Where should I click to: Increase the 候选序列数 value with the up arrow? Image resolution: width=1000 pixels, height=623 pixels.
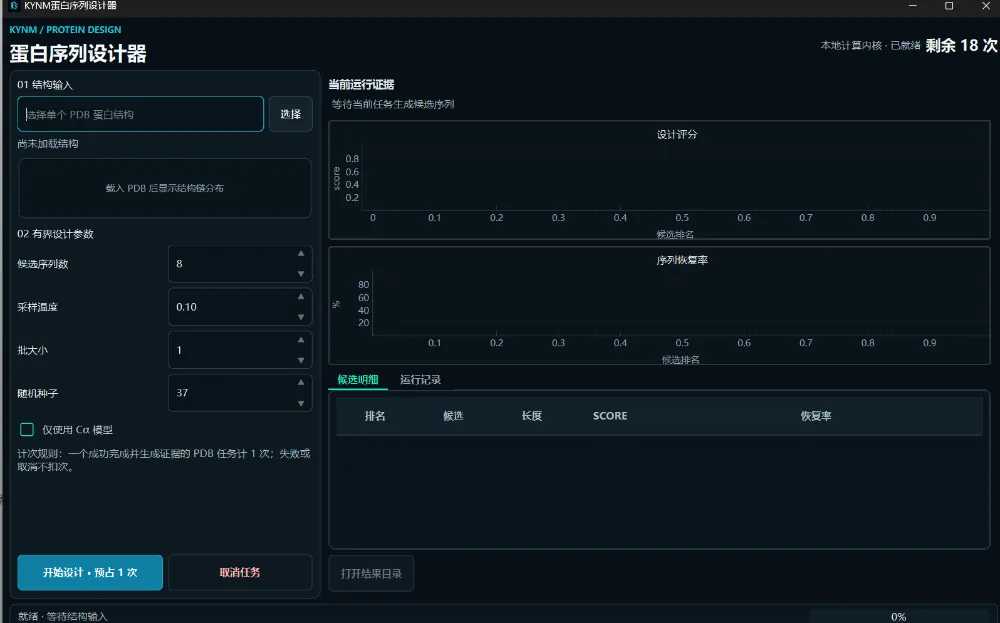tap(301, 254)
